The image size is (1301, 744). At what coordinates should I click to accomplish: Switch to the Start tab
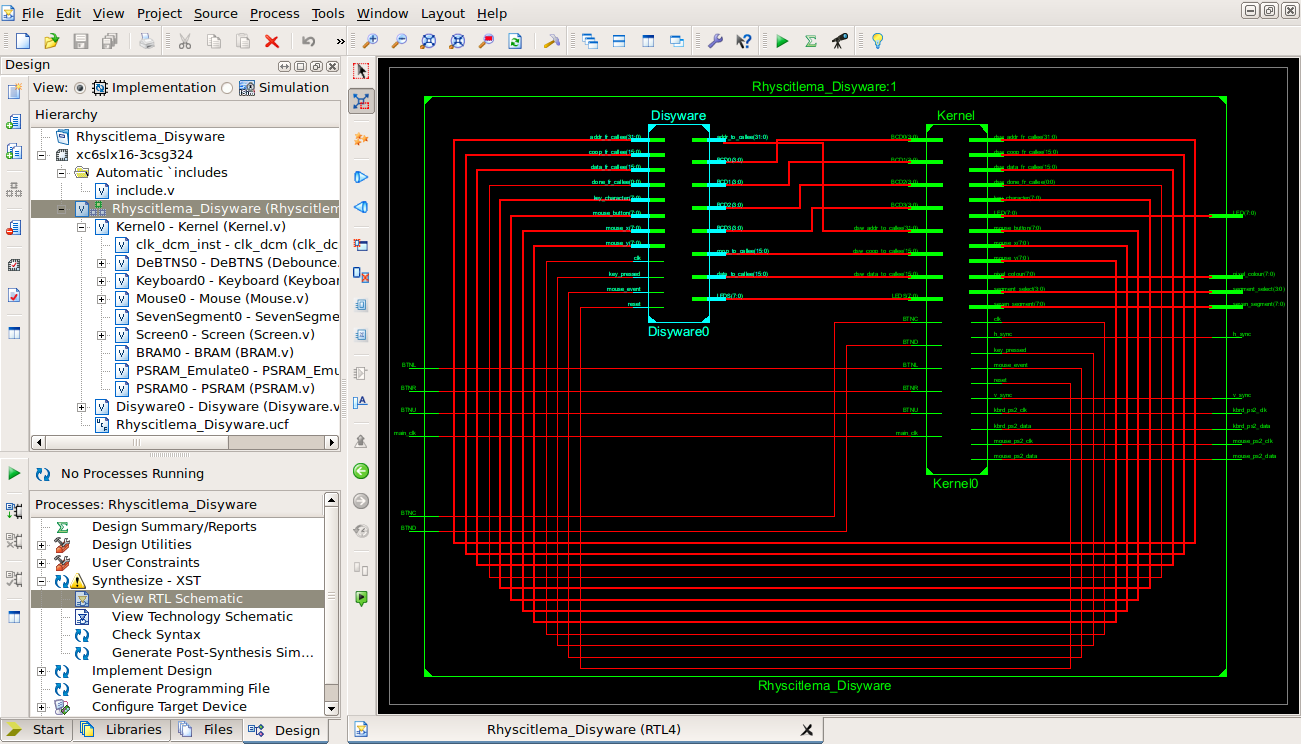coord(36,730)
